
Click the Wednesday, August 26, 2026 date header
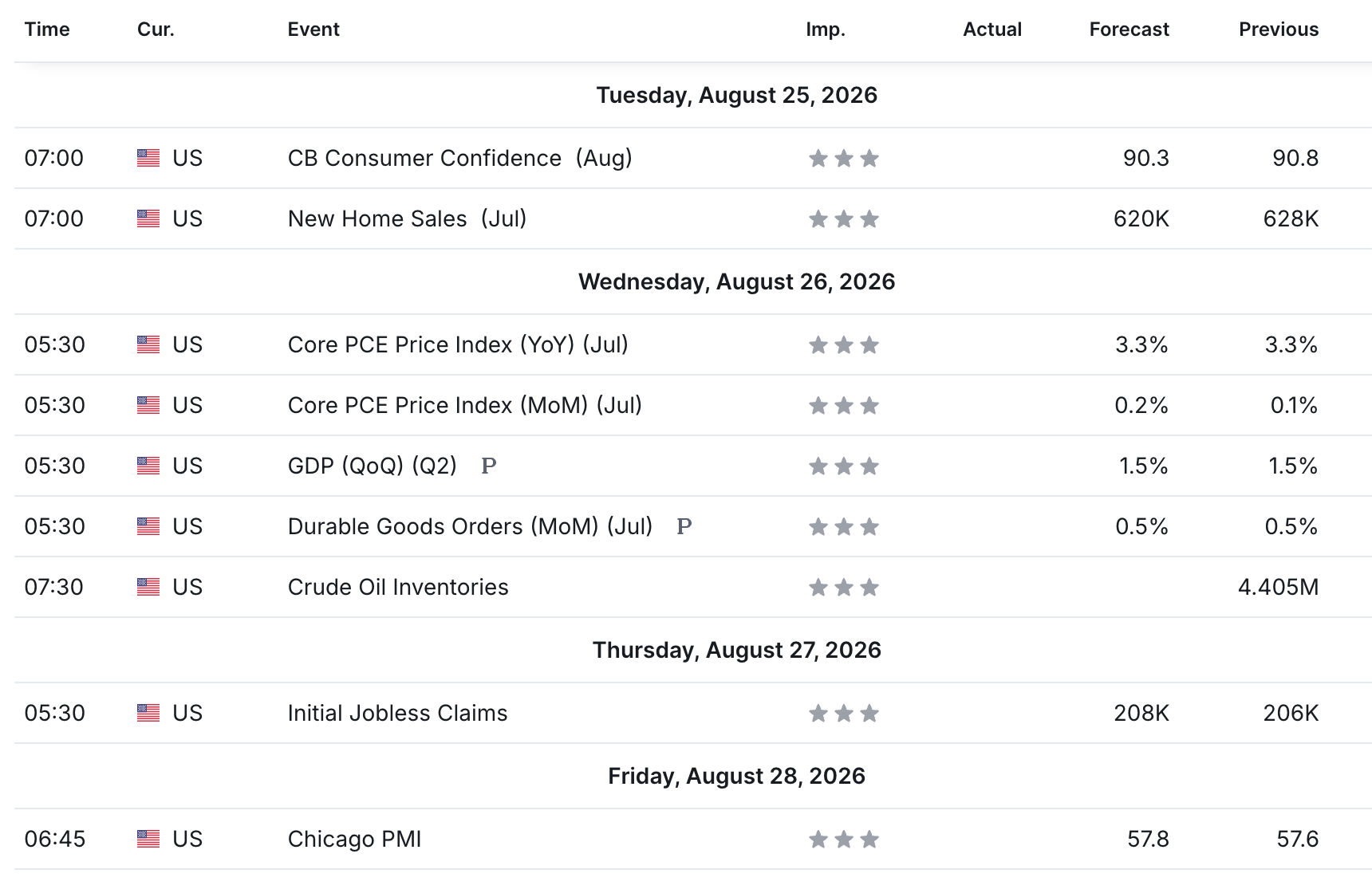pos(737,281)
